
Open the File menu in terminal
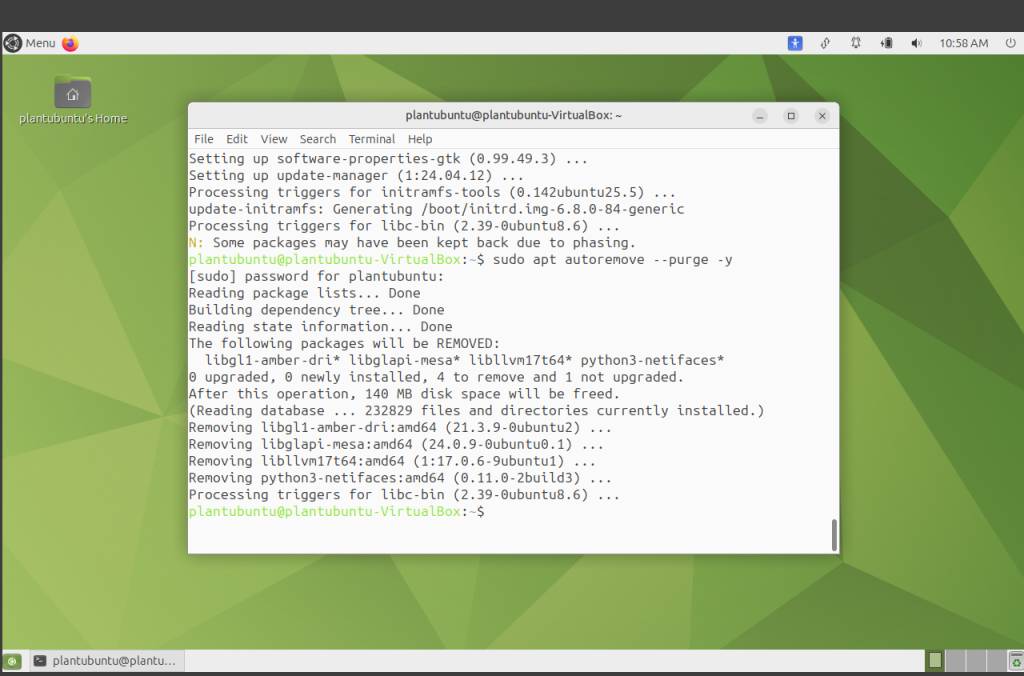(204, 139)
